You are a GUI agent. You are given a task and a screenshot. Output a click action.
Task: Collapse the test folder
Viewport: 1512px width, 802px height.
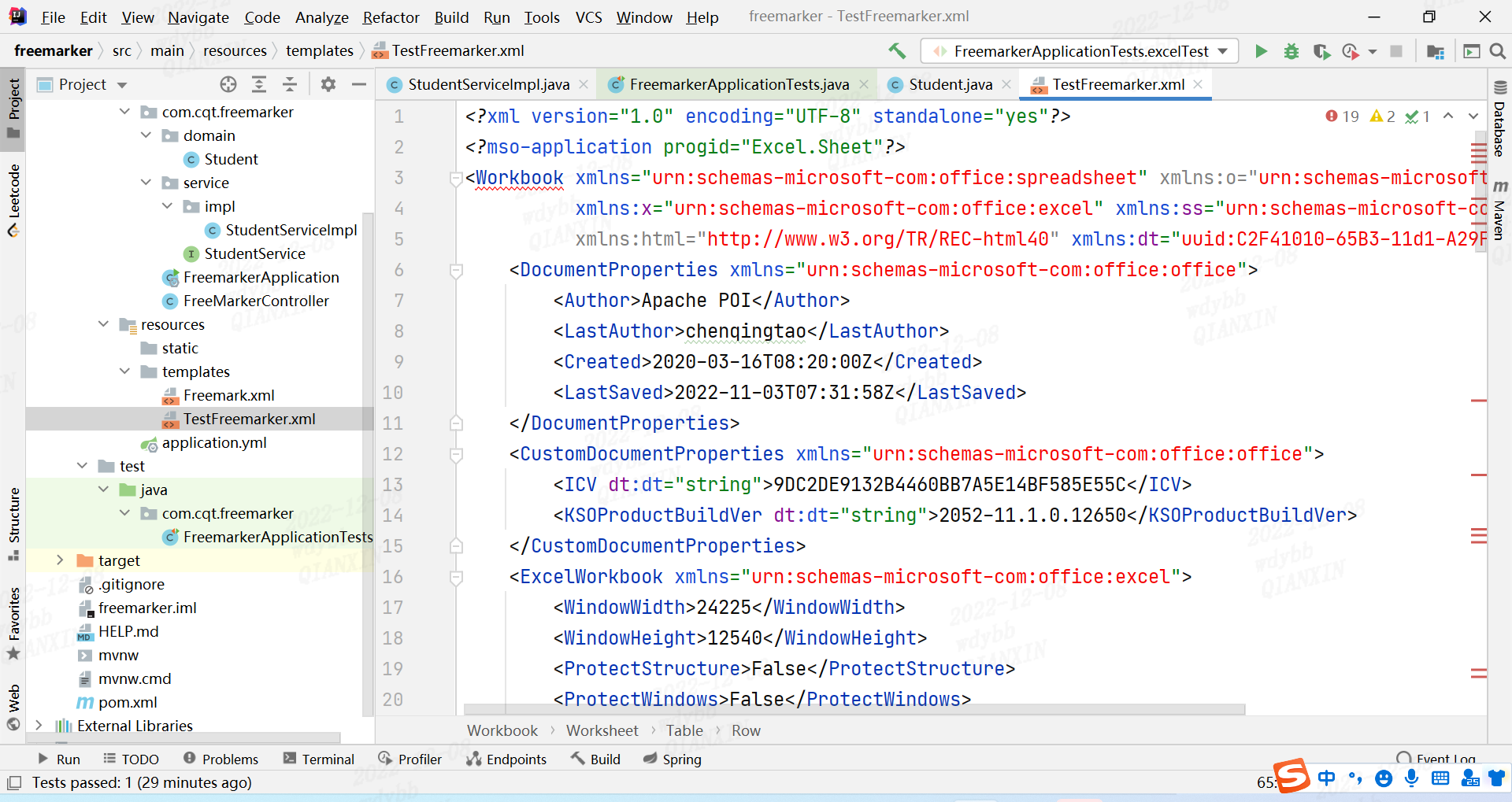tap(82, 466)
